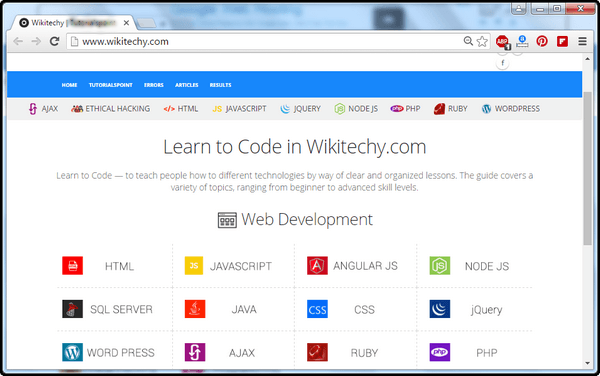Click the PHP label in Web Development grid
600x376 pixels.
pos(487,352)
